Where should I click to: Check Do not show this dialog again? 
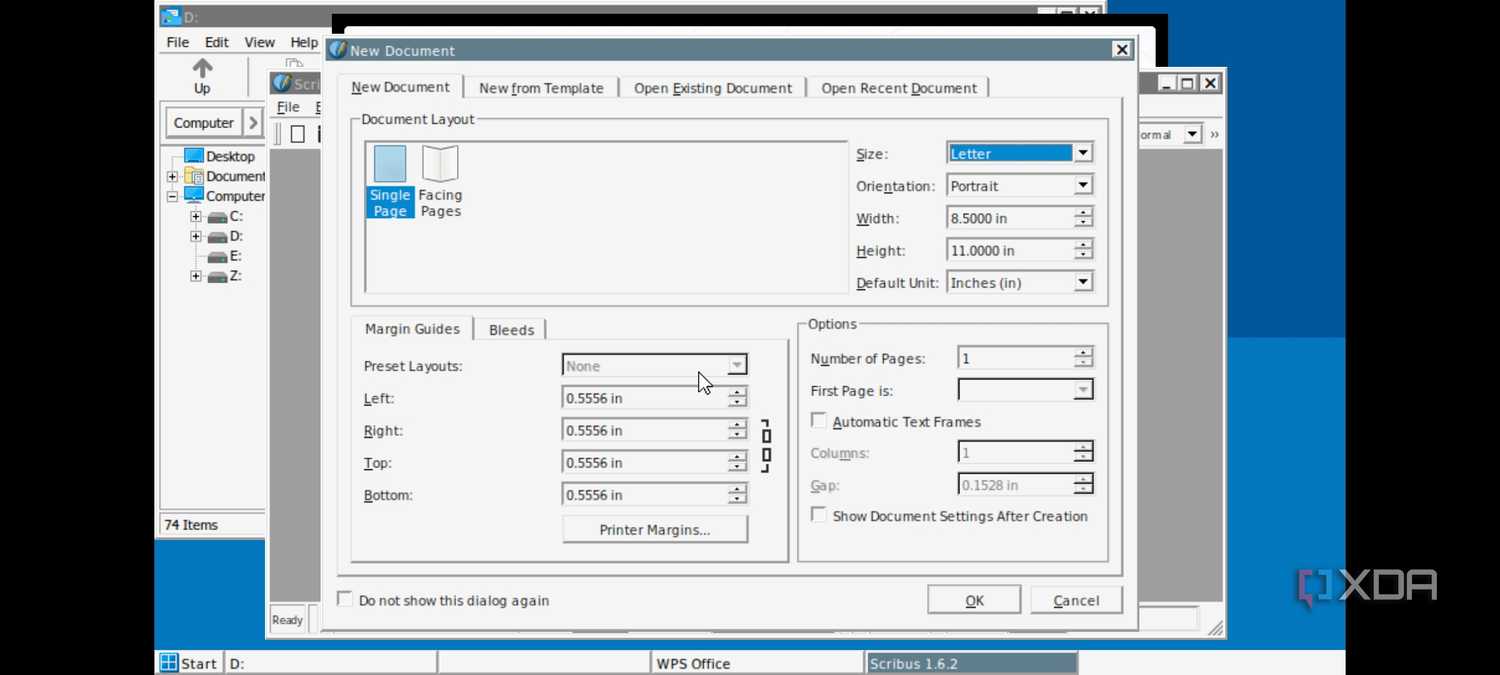345,599
